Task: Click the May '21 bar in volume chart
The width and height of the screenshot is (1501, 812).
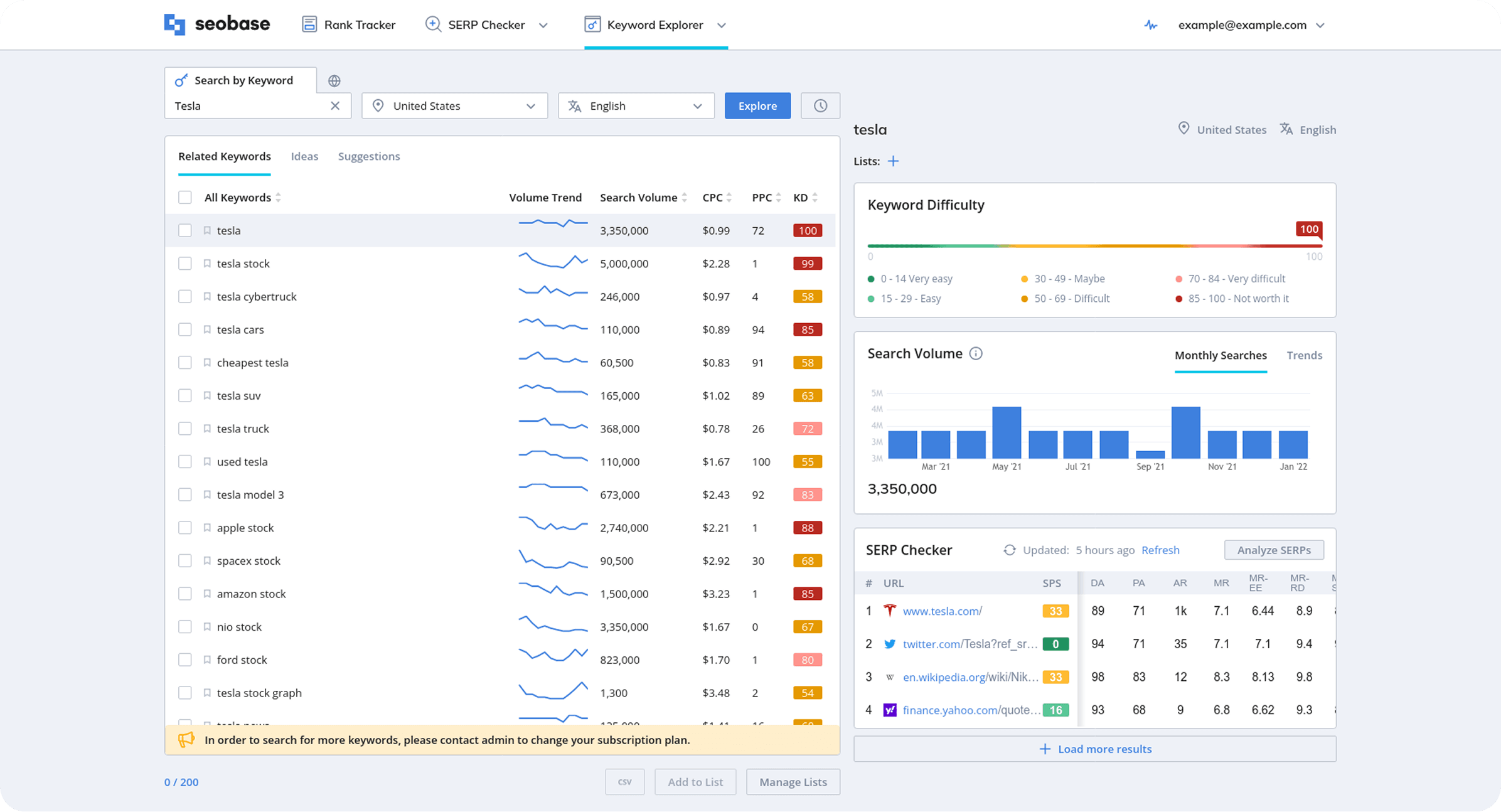Action: (1007, 432)
